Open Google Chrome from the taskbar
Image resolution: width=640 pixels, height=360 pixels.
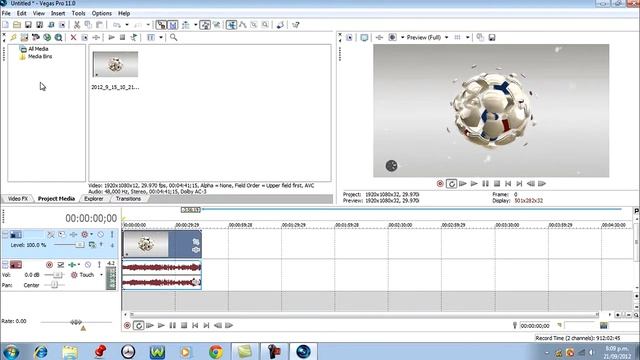point(216,351)
